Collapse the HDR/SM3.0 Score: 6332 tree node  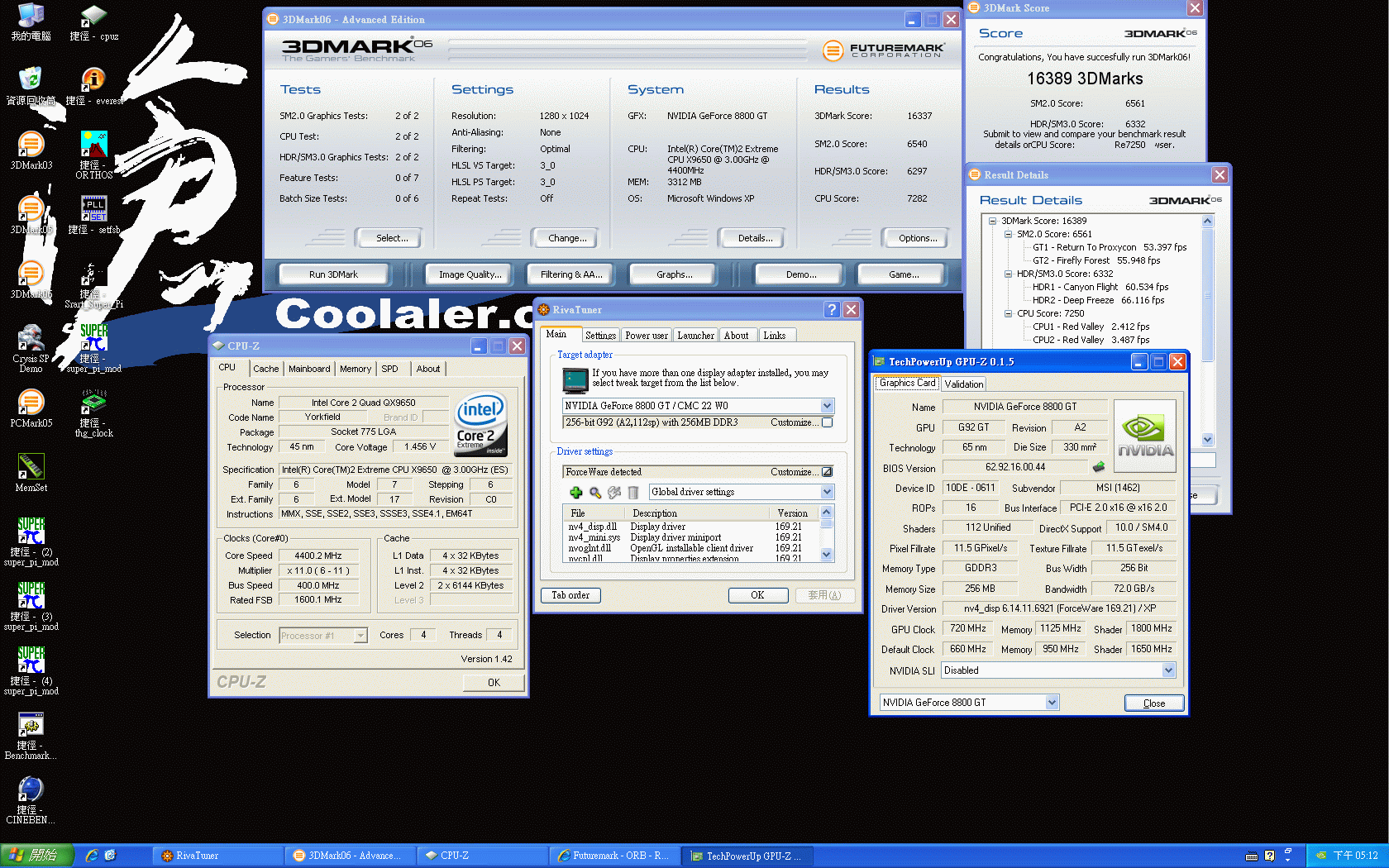click(x=1009, y=274)
